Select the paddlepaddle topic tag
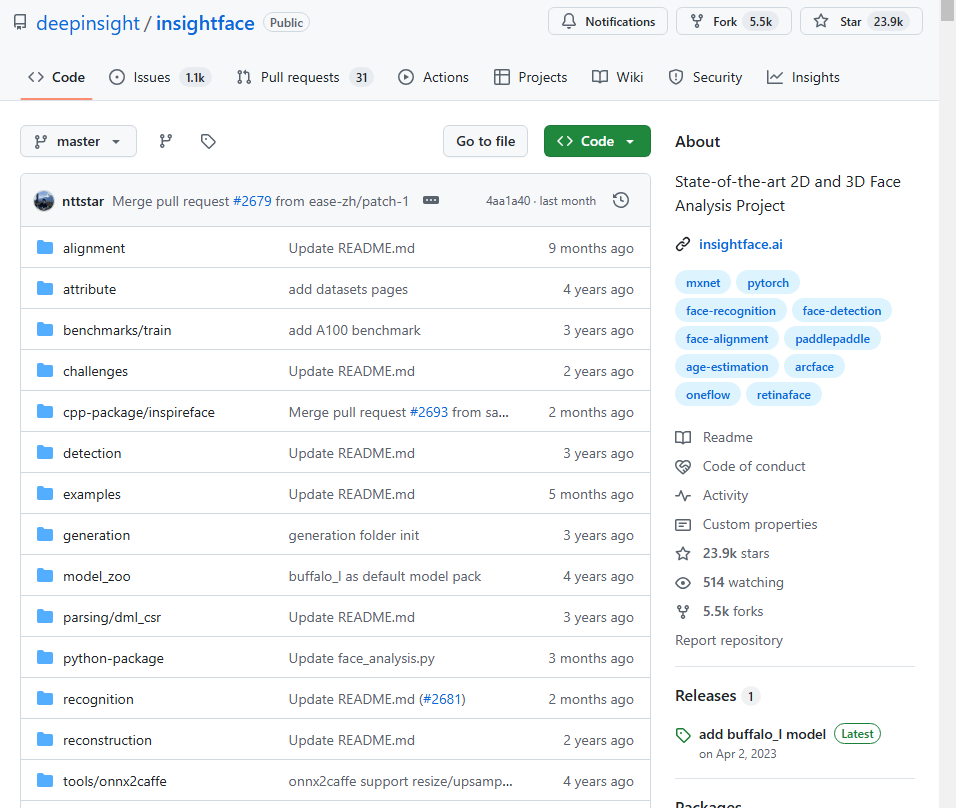This screenshot has width=956, height=808. [x=832, y=339]
